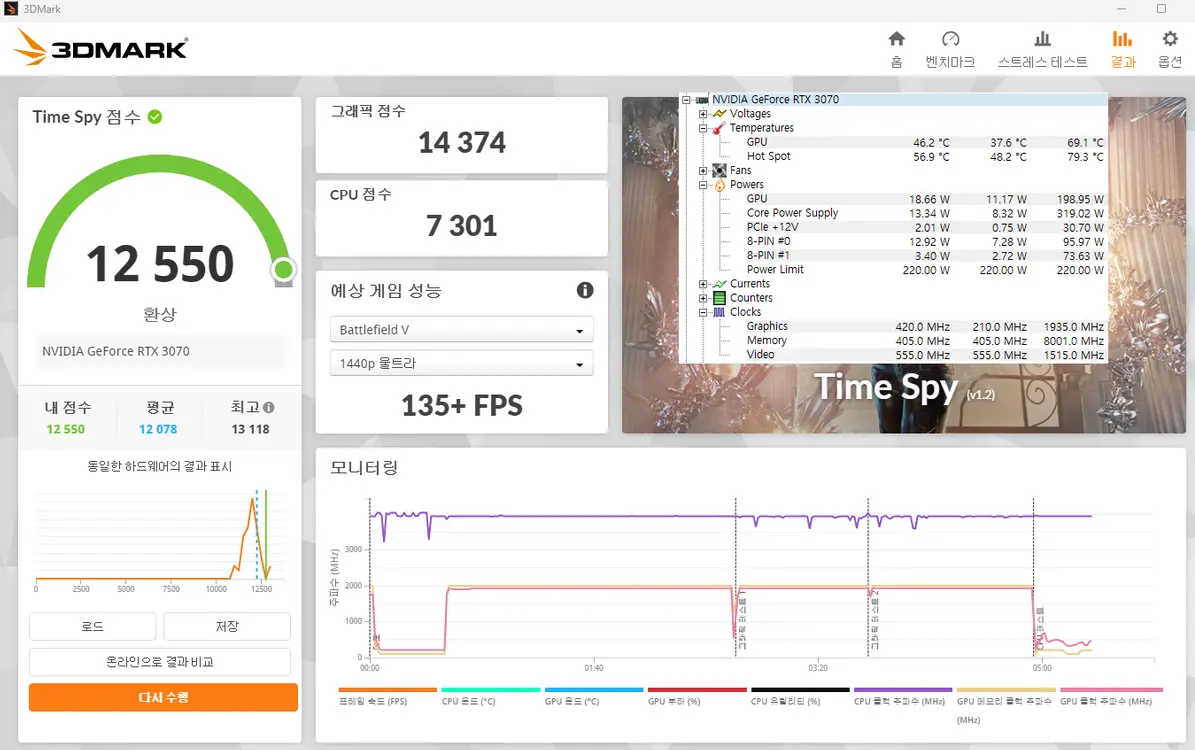Toggle CPU 유틸리티 (%) legend series
The image size is (1195, 750).
[x=799, y=697]
